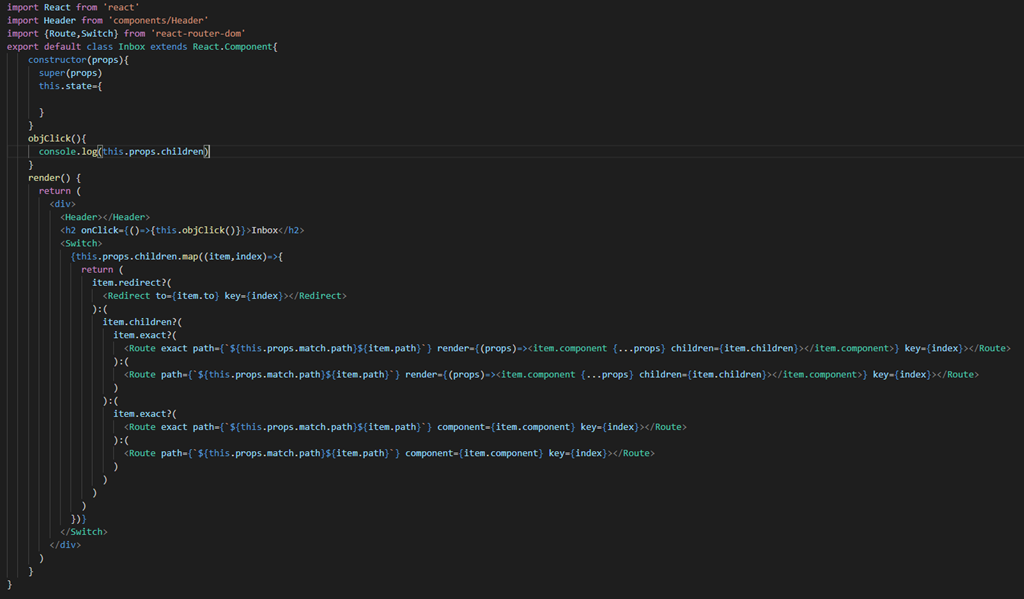The height and width of the screenshot is (599, 1024).
Task: Place cursor on the constructor keyword
Action: click(58, 60)
